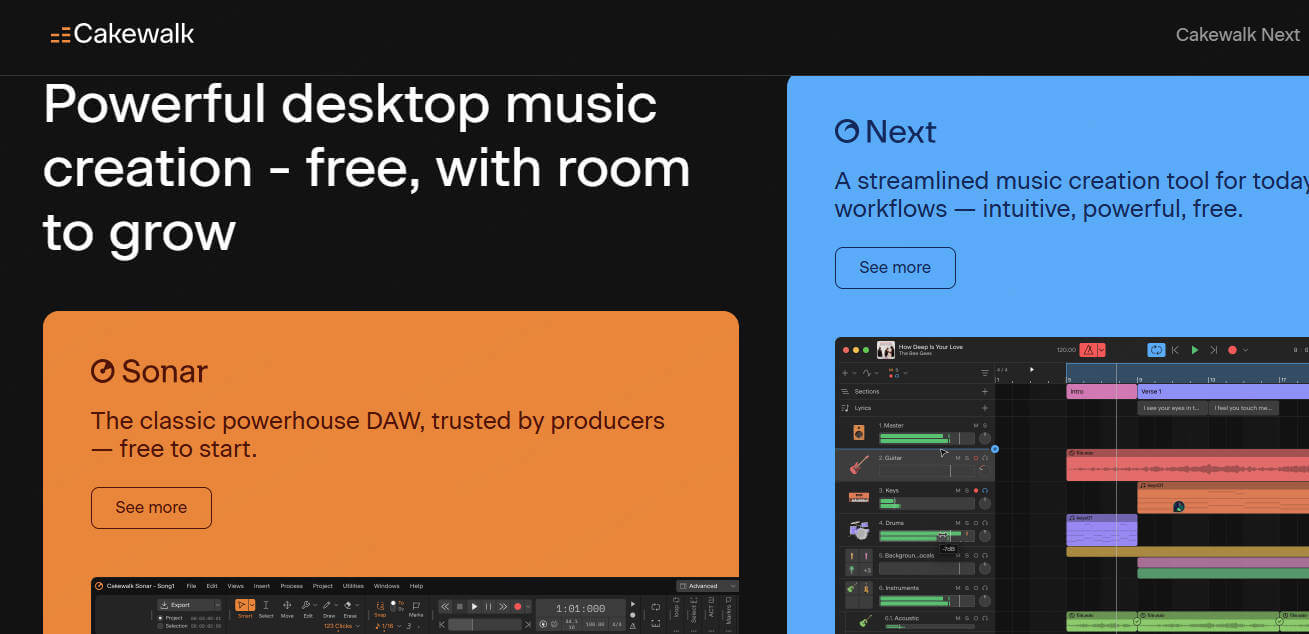Click See more under Next
Screen dimensions: 1309x634
click(x=895, y=267)
